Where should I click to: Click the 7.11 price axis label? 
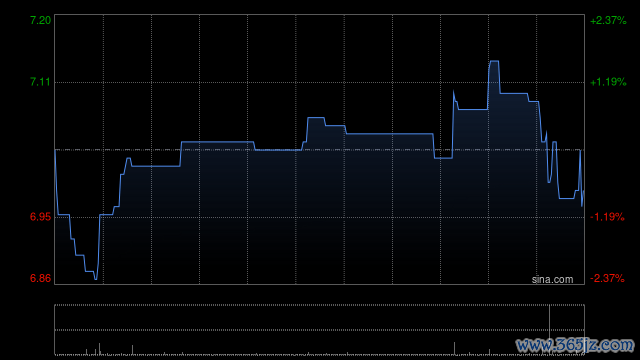point(40,82)
